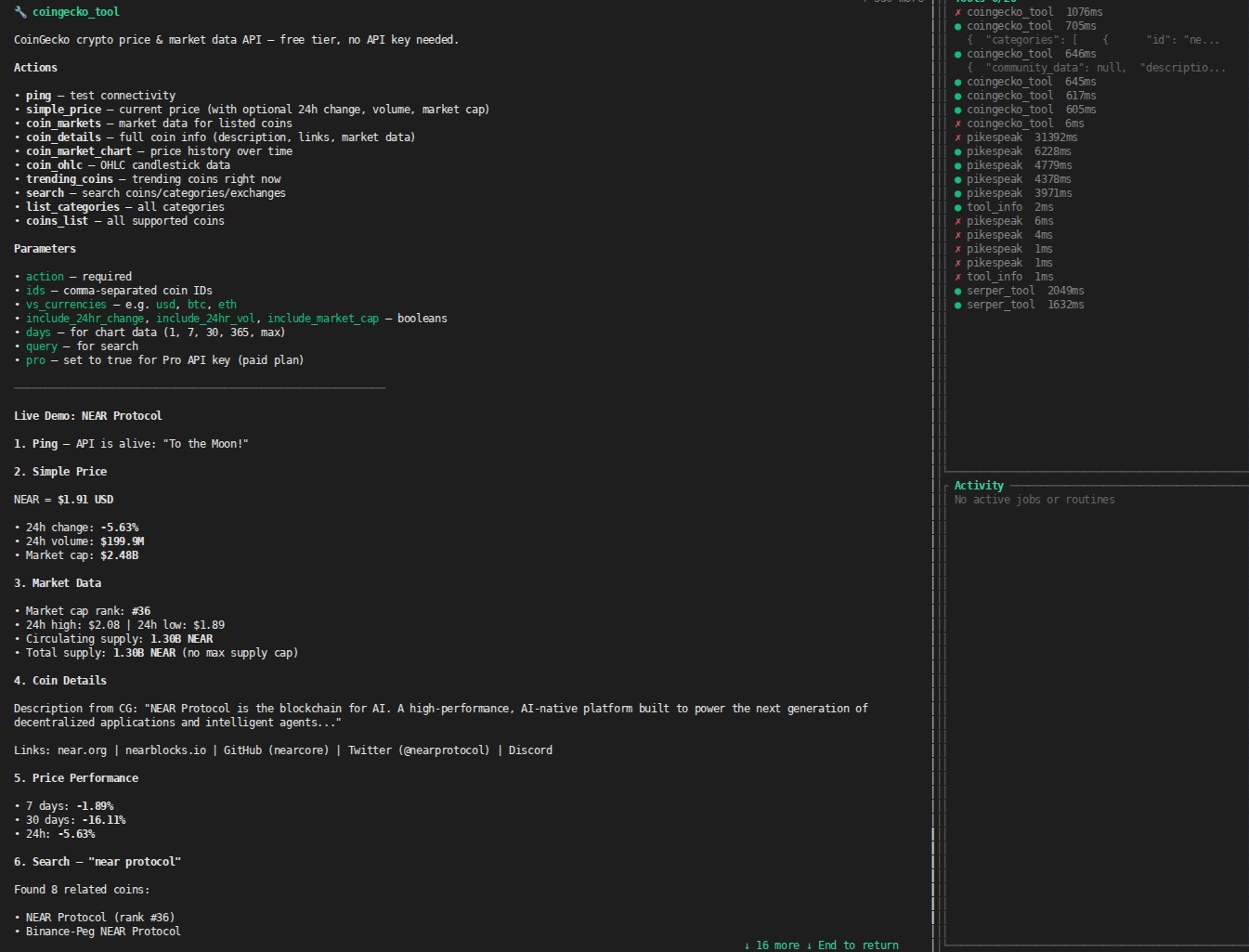The height and width of the screenshot is (952, 1249).
Task: Click the green dot beside coingecko_tool 605ms
Action: [957, 110]
